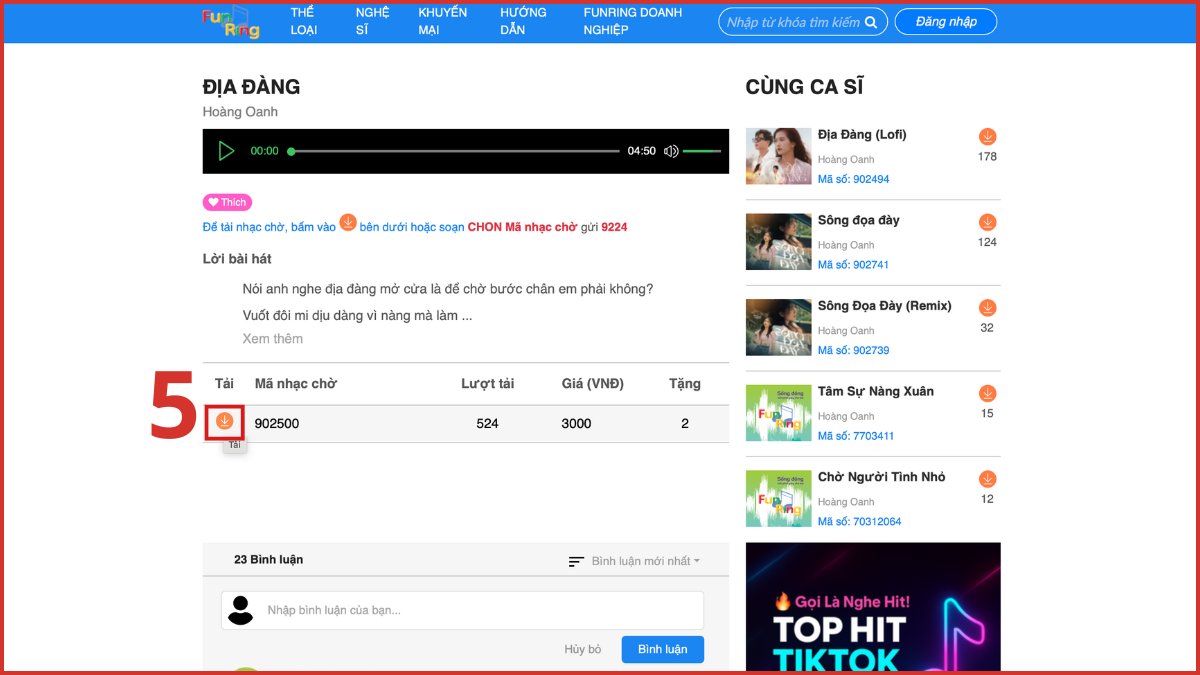Image resolution: width=1200 pixels, height=675 pixels.
Task: Submit comment with the Bình luận button
Action: pos(662,649)
